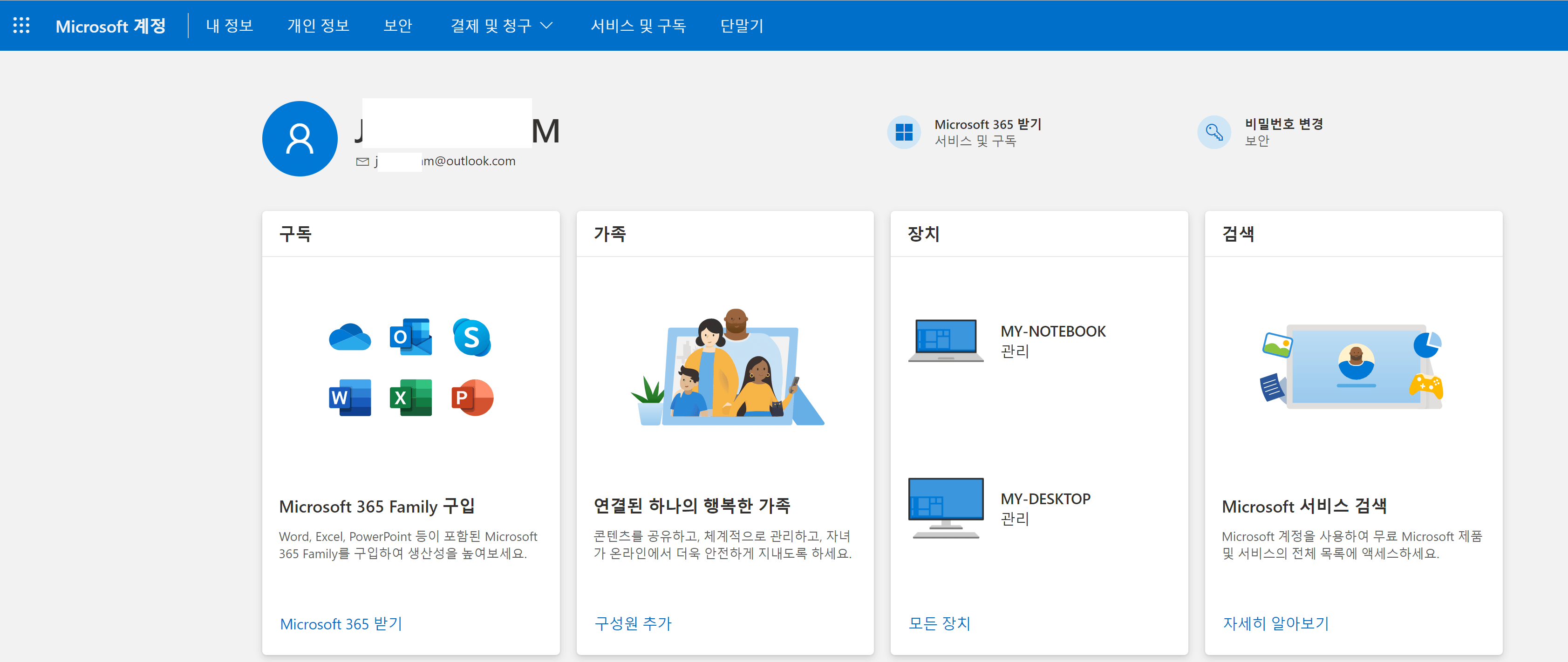The width and height of the screenshot is (1568, 662).
Task: Click the Excel icon
Action: [x=411, y=398]
